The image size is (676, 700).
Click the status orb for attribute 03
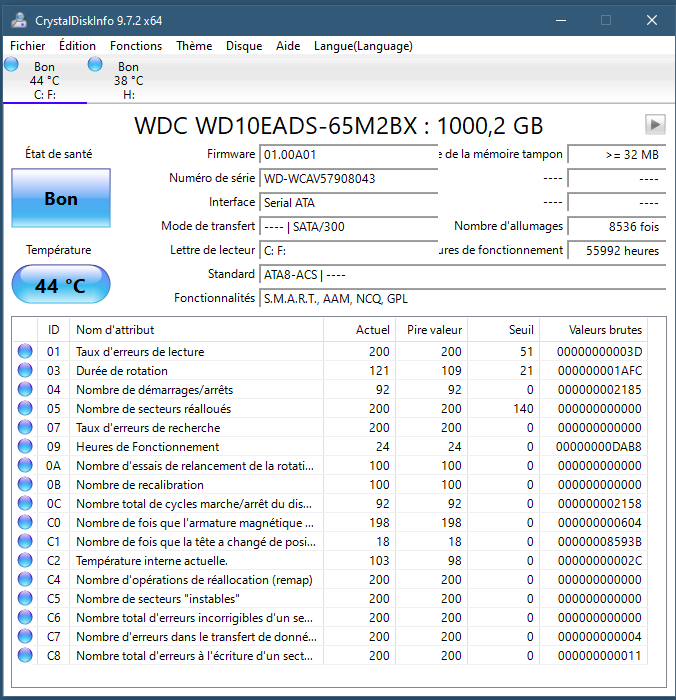[x=25, y=370]
